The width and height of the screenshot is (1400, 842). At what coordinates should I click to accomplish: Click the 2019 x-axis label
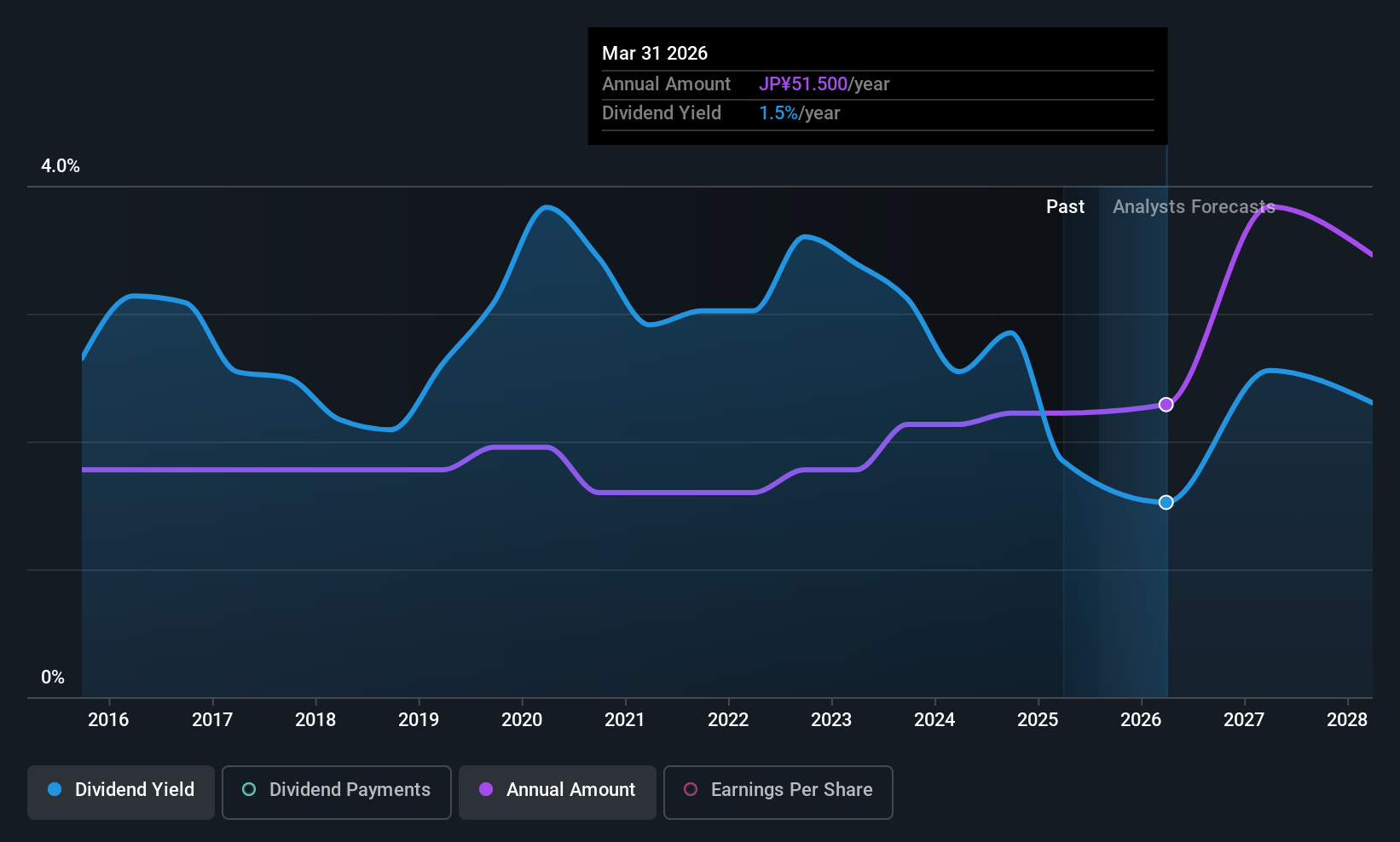point(419,720)
